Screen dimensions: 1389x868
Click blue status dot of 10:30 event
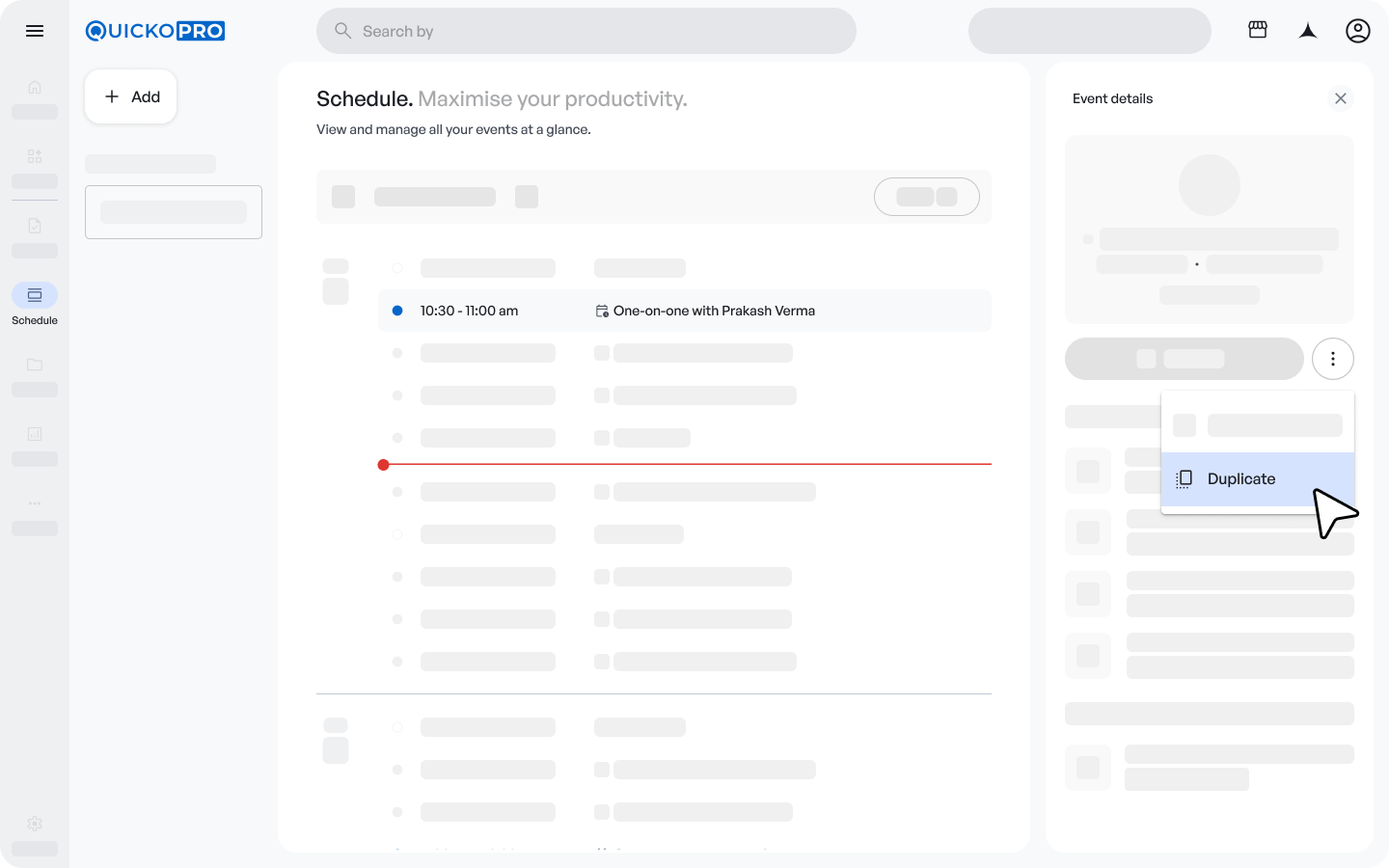pos(397,311)
